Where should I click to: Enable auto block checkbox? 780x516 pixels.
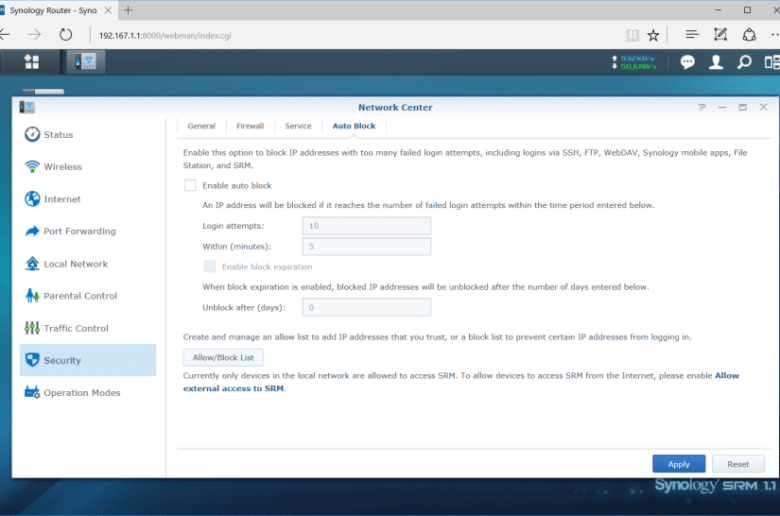[x=190, y=186]
